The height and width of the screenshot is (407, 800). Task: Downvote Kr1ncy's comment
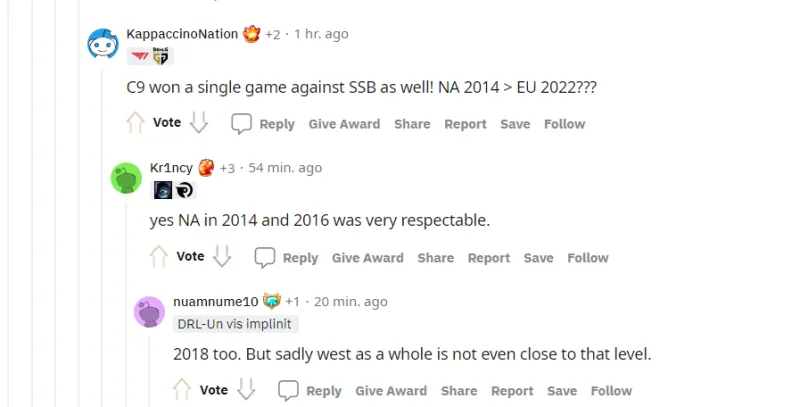point(221,257)
